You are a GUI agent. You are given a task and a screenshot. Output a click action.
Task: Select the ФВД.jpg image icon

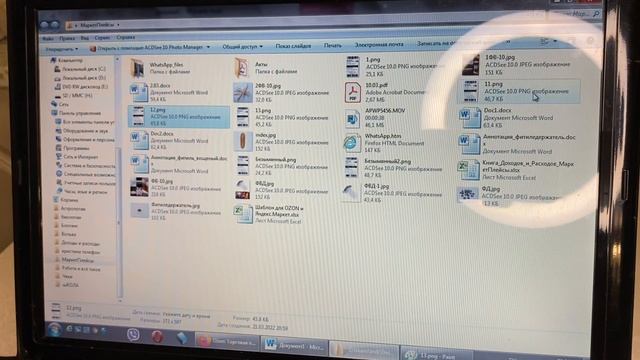243,190
